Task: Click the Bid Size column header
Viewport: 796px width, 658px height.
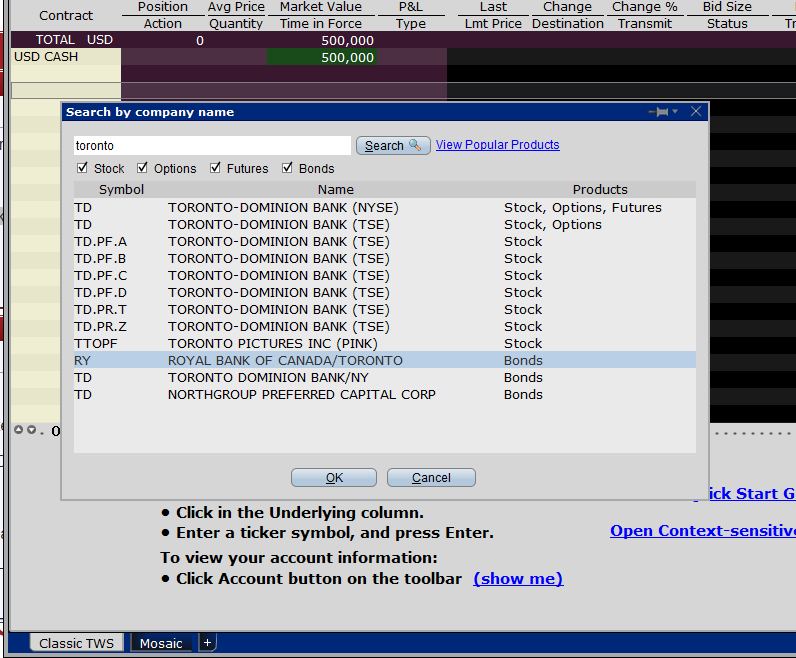Action: tap(727, 7)
